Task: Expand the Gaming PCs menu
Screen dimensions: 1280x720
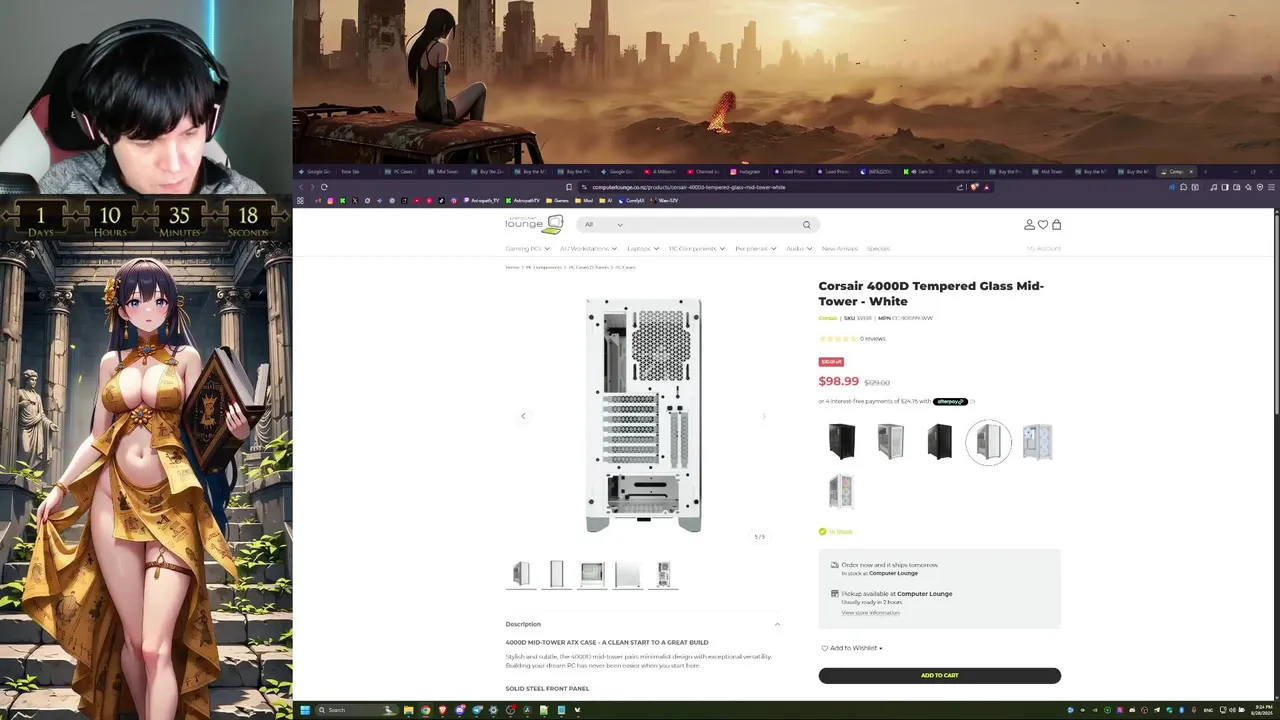Action: click(x=527, y=248)
